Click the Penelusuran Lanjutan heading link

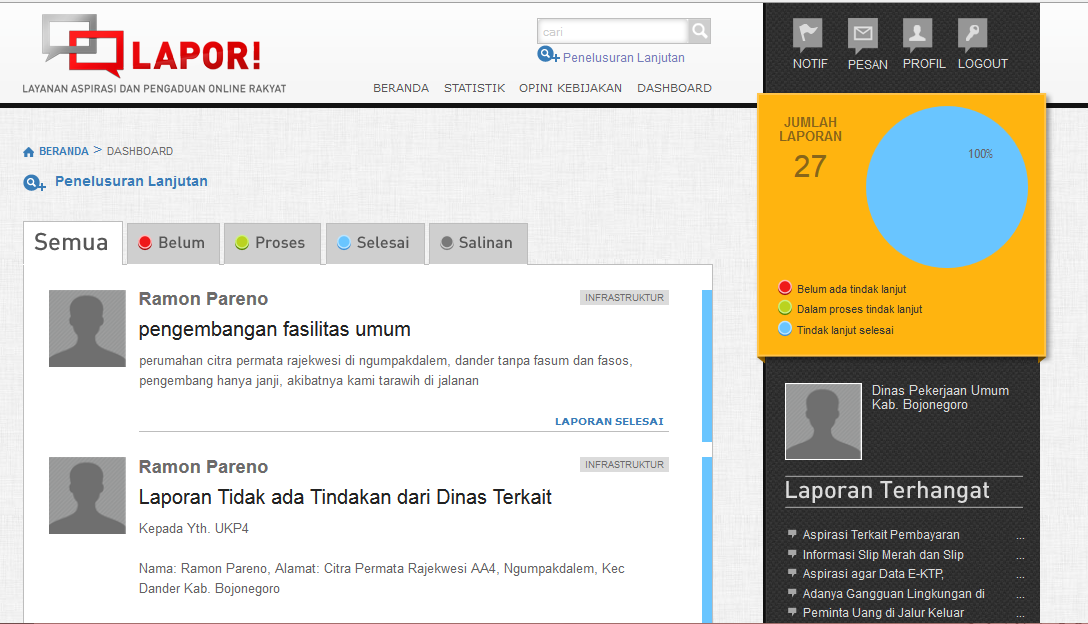(131, 181)
